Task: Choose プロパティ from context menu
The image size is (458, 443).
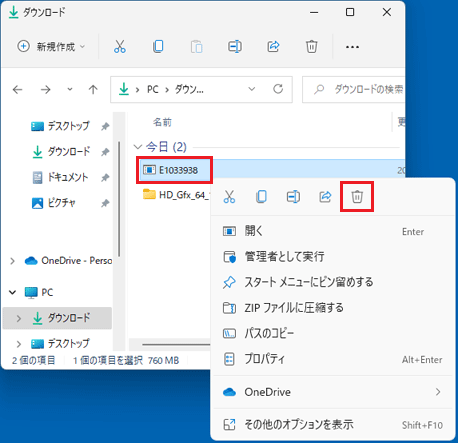Action: 333,359
